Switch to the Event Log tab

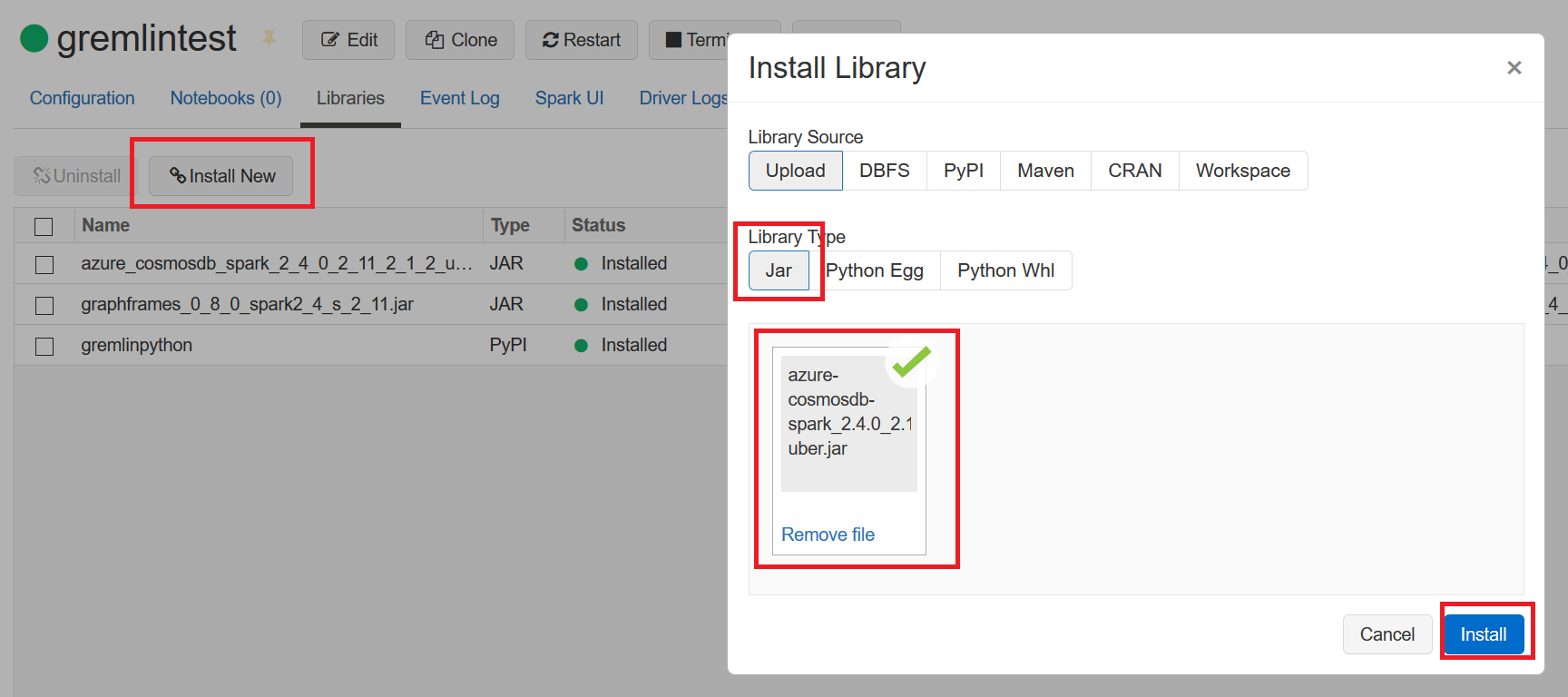coord(459,98)
